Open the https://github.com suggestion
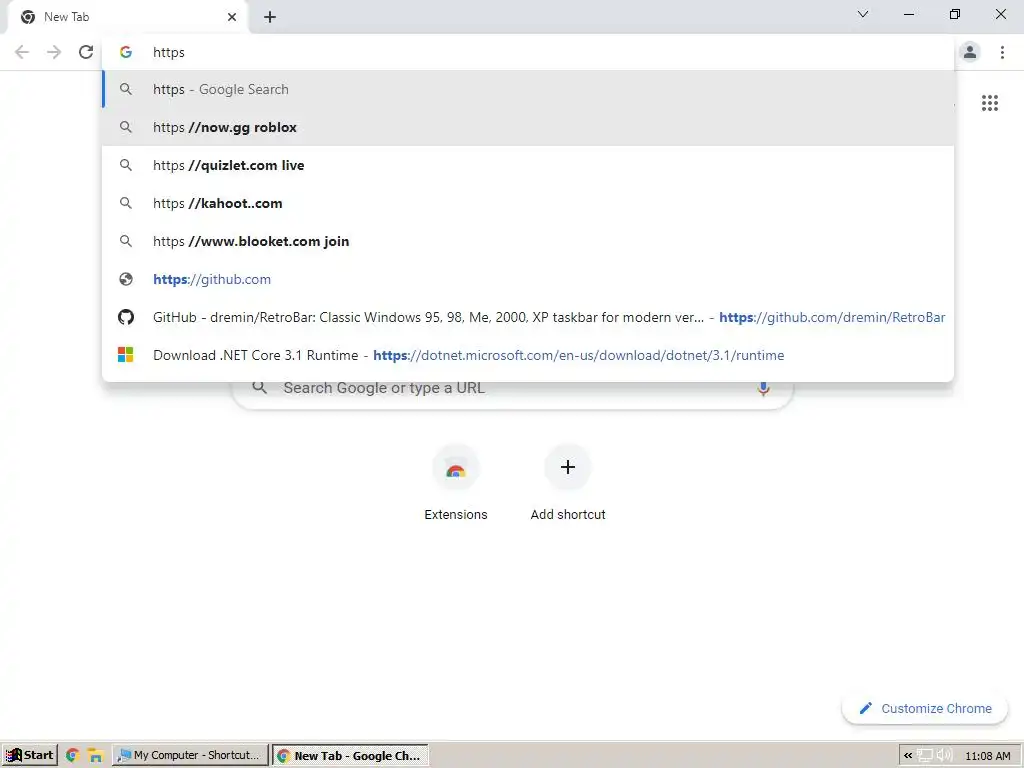The height and width of the screenshot is (768, 1024). tap(528, 279)
